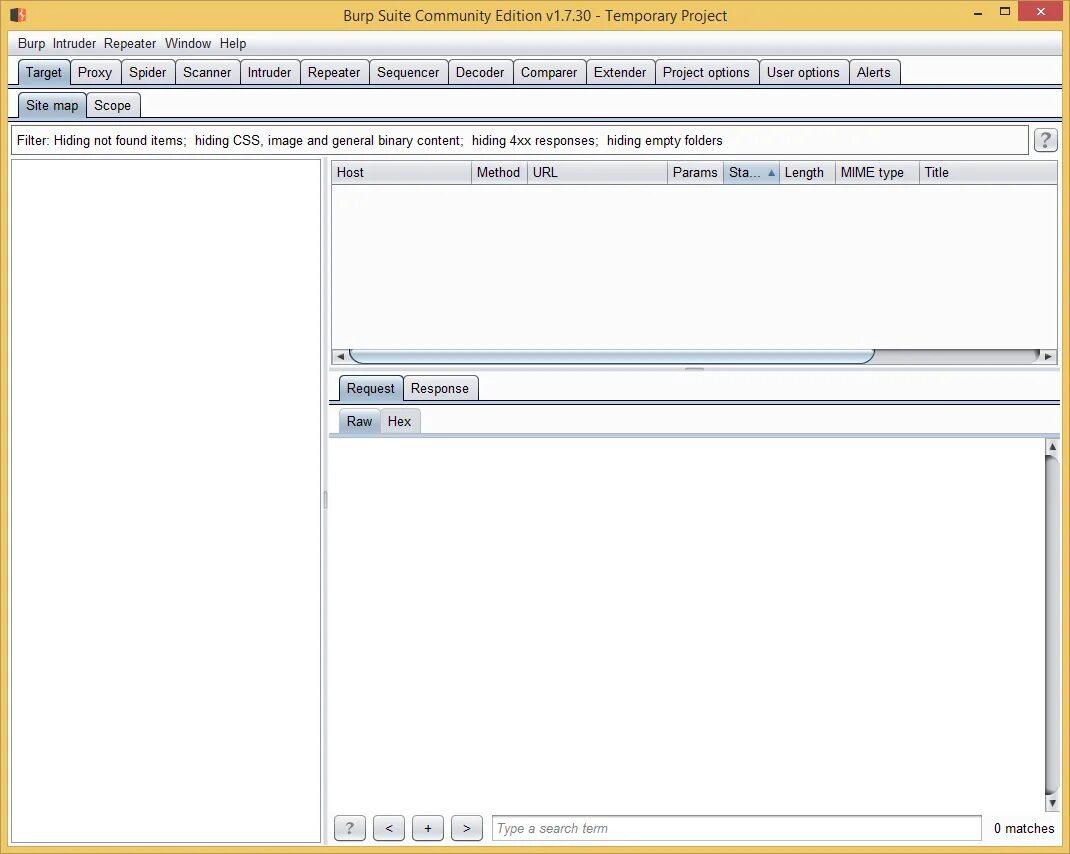Viewport: 1070px width, 854px height.
Task: Click request pane scrollbar down arrow
Action: tap(1052, 803)
